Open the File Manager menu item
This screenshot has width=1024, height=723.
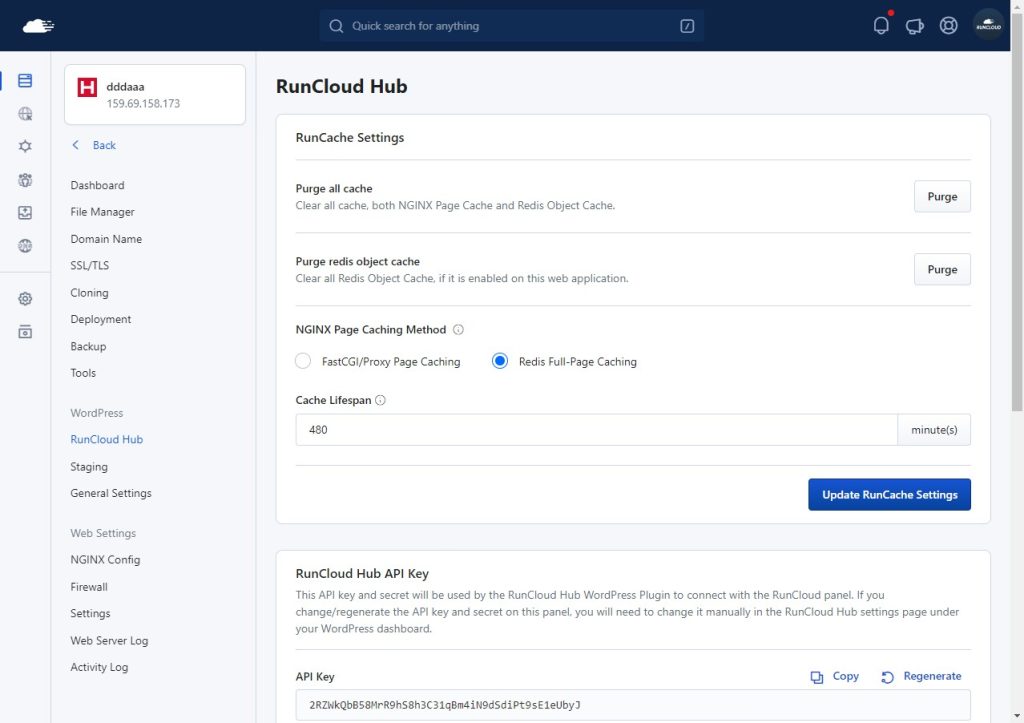[x=103, y=212]
